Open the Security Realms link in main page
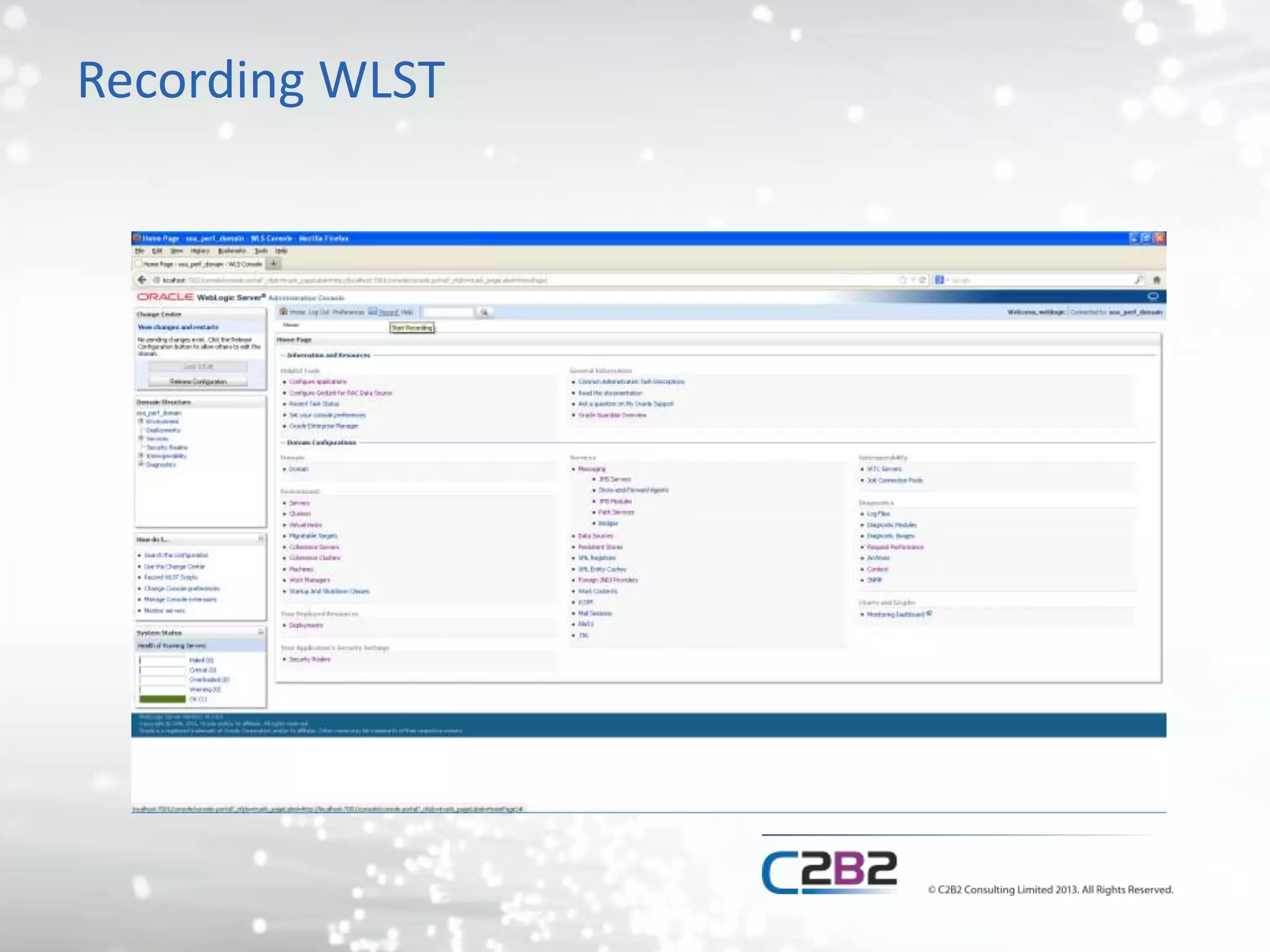The height and width of the screenshot is (952, 1270). point(310,659)
